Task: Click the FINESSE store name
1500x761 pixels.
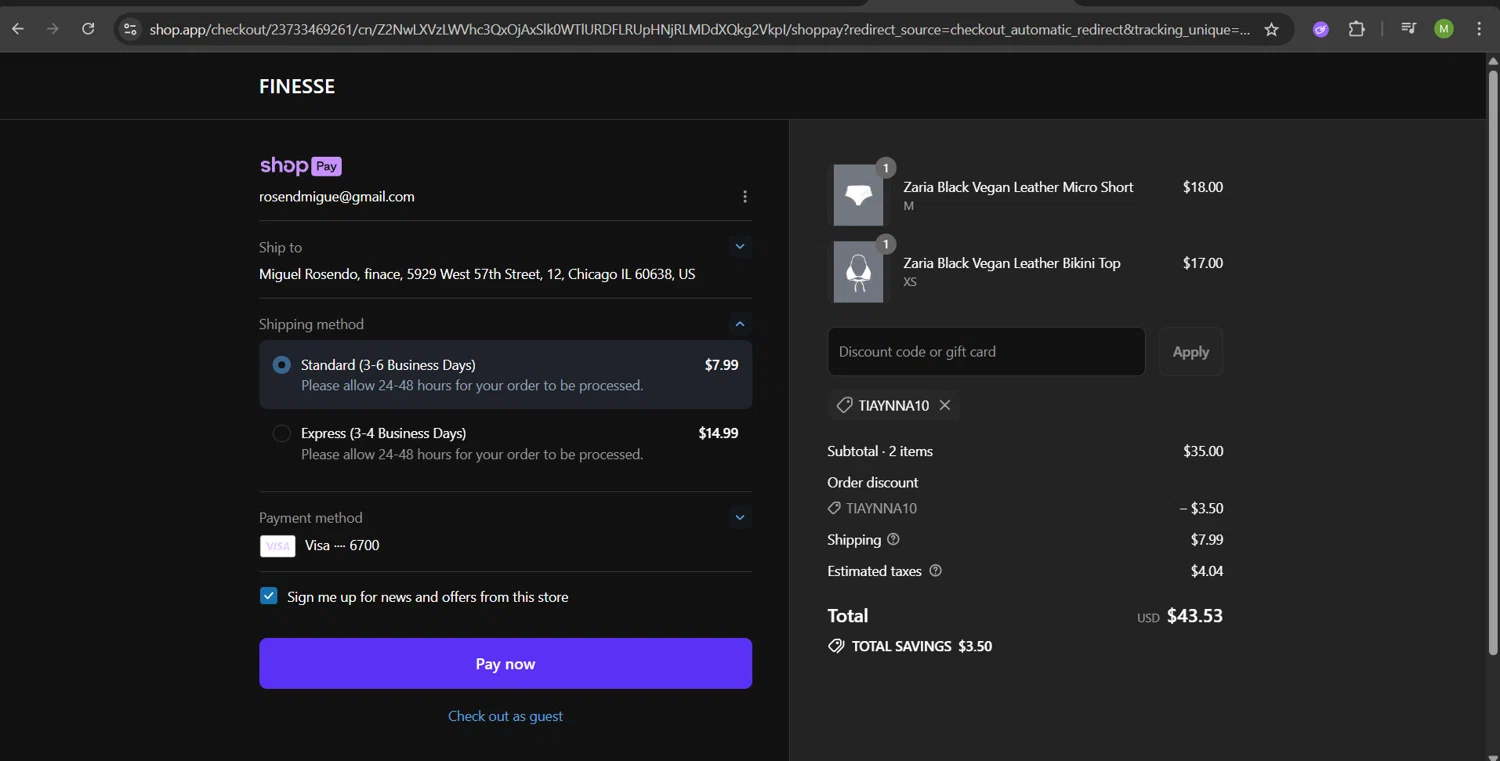Action: (x=297, y=86)
